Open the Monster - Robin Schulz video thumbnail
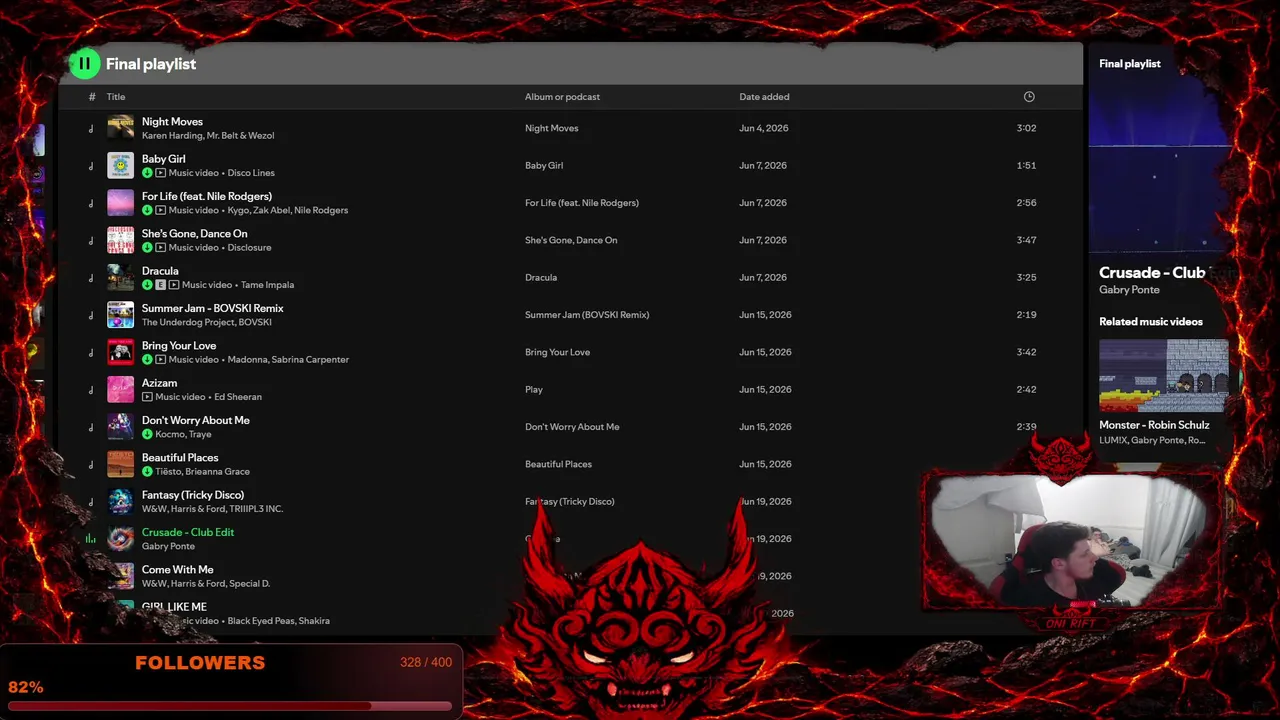This screenshot has height=720, width=1280. [x=1164, y=376]
